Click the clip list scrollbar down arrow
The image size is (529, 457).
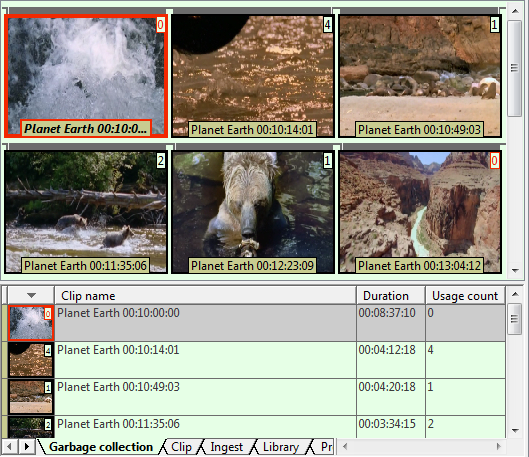515,431
